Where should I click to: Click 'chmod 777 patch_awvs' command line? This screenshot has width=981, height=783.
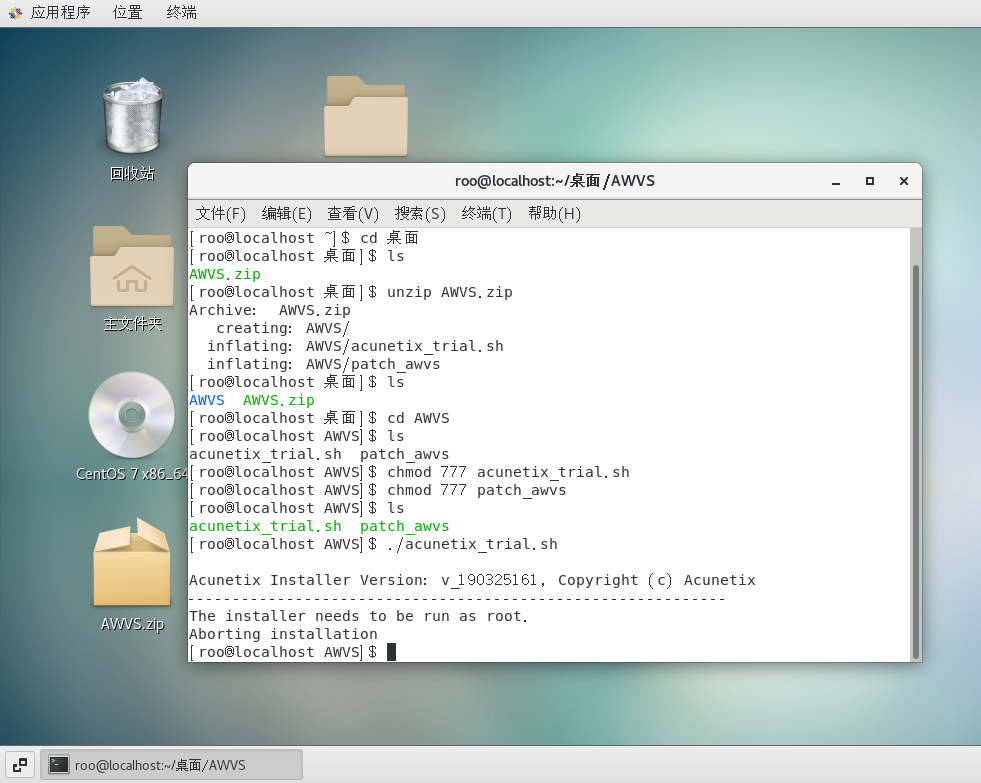[x=477, y=490]
